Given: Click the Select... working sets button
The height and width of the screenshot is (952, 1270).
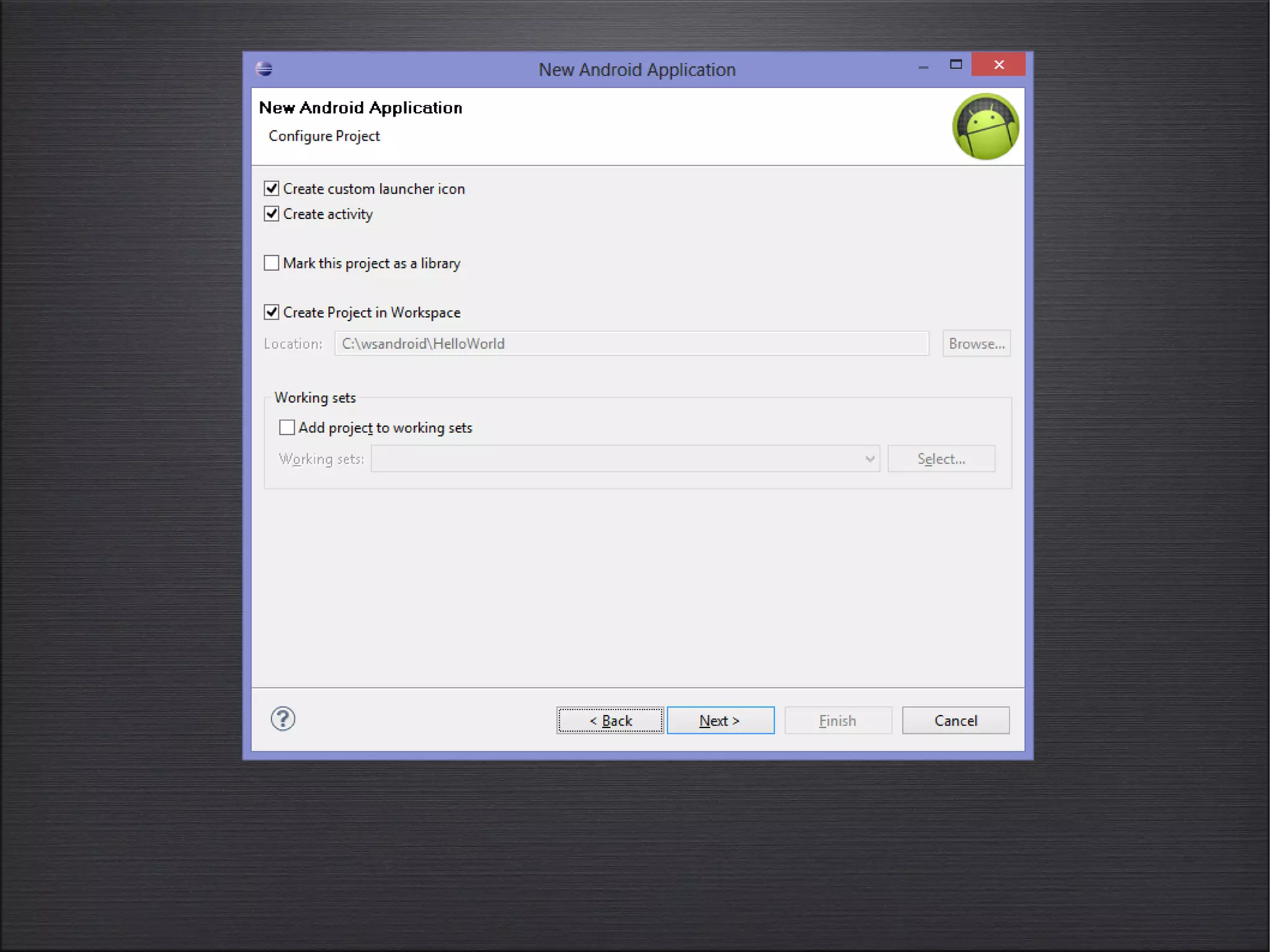Looking at the screenshot, I should coord(941,459).
